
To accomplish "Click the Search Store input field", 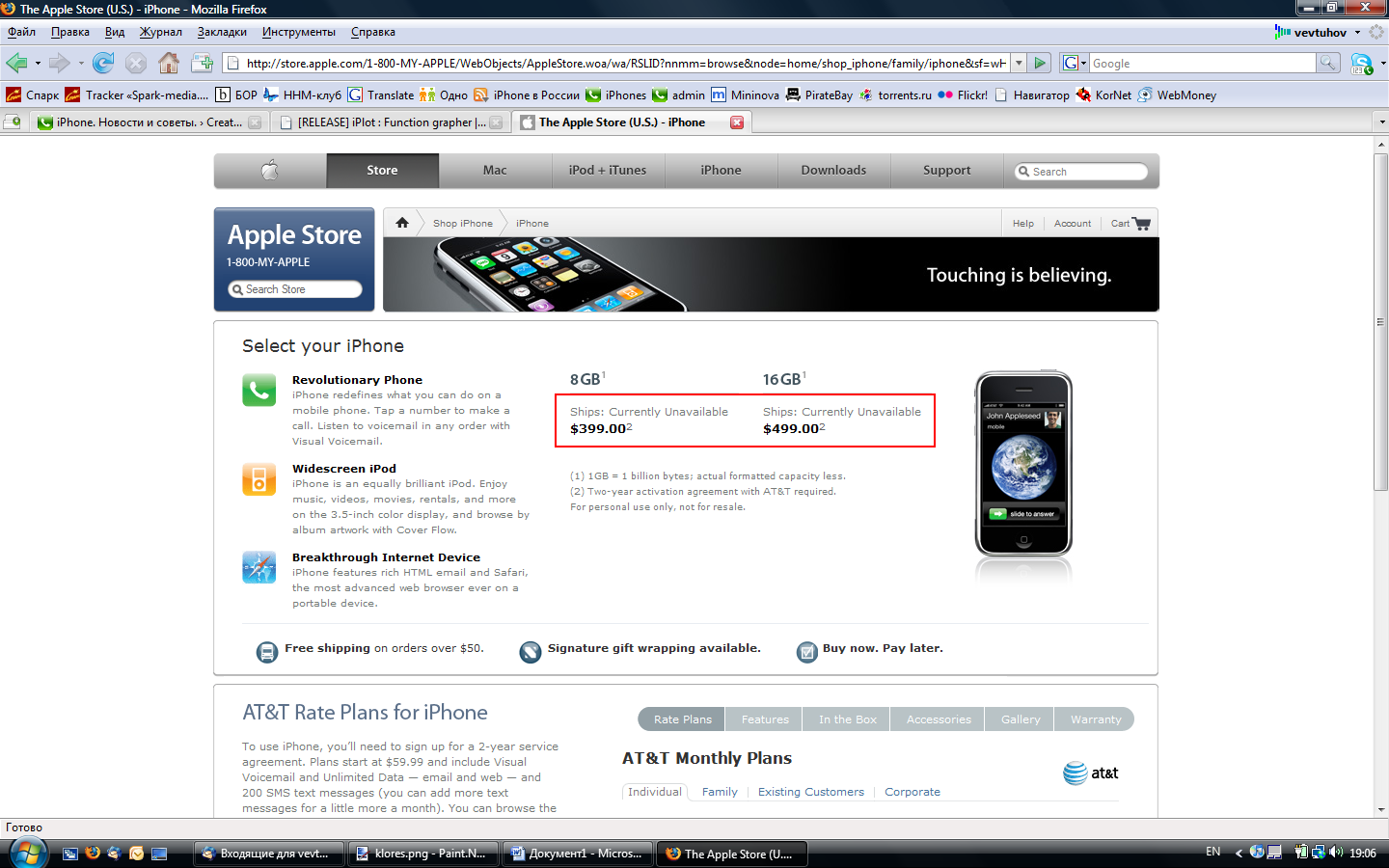I will point(295,289).
